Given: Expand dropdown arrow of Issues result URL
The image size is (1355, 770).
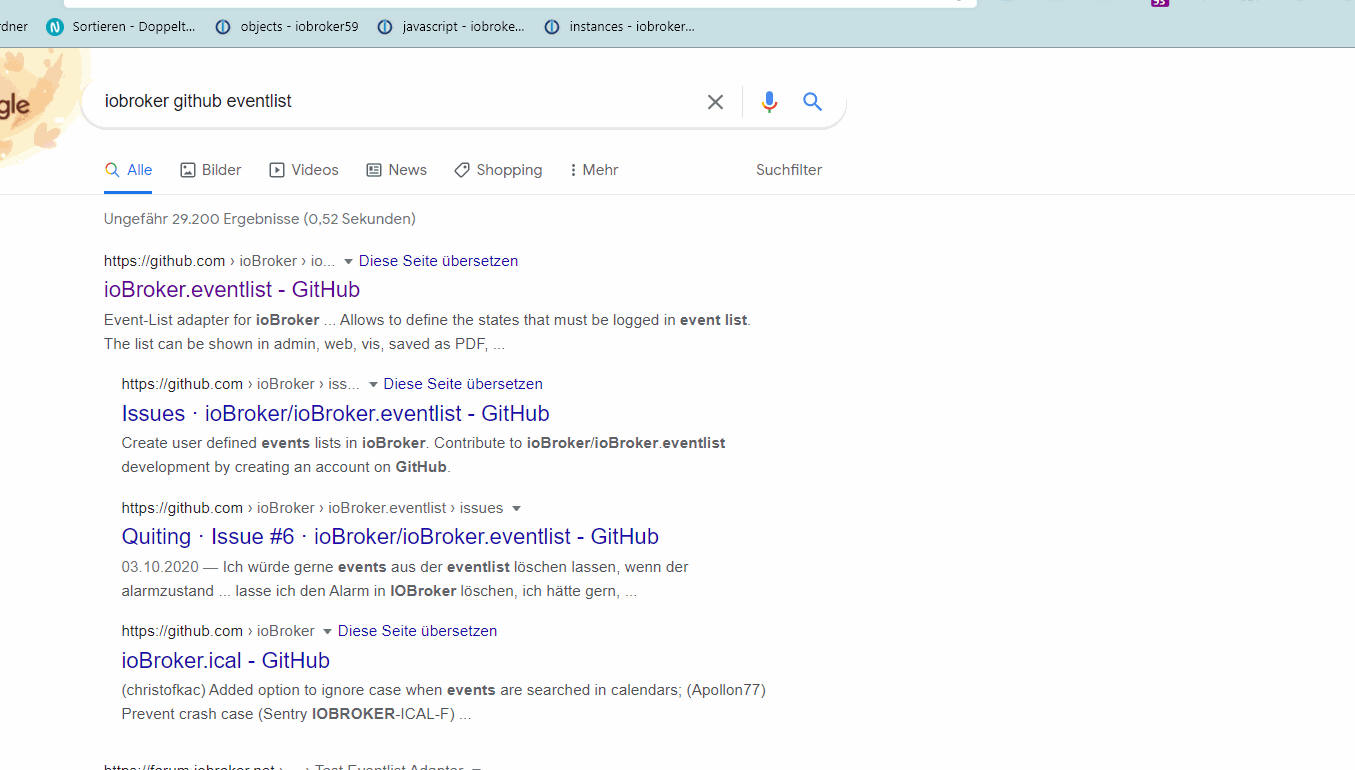Looking at the screenshot, I should pos(373,384).
